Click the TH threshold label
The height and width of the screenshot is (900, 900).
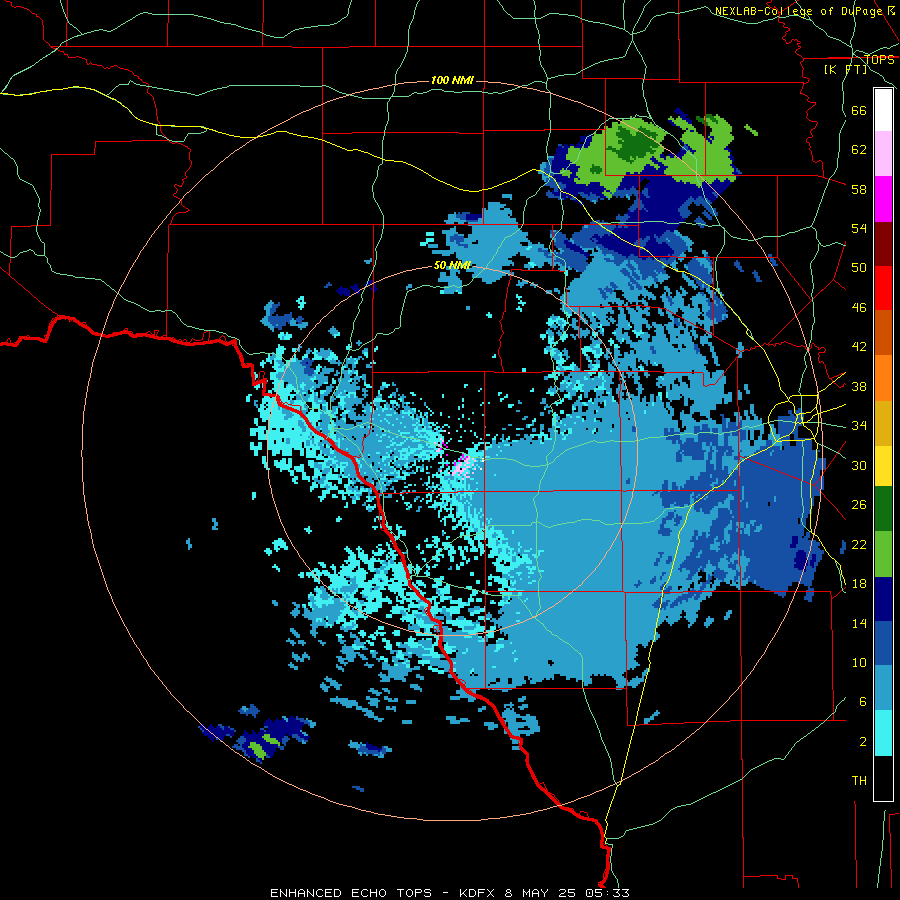859,781
